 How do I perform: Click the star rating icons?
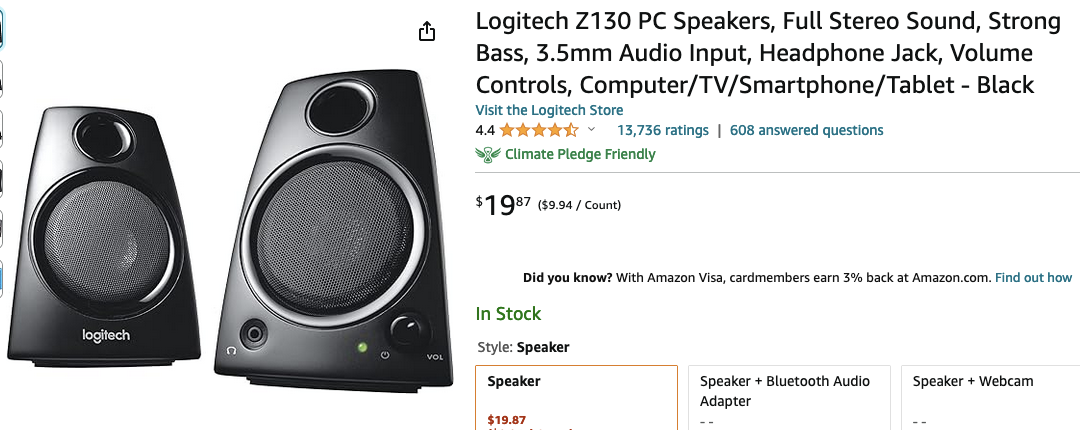click(539, 130)
